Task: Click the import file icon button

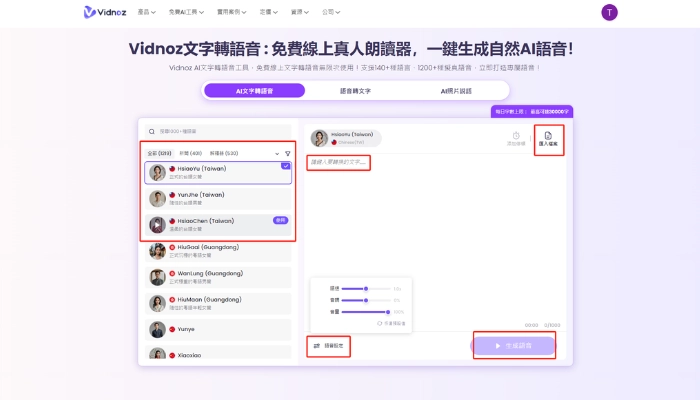Action: [x=548, y=136]
